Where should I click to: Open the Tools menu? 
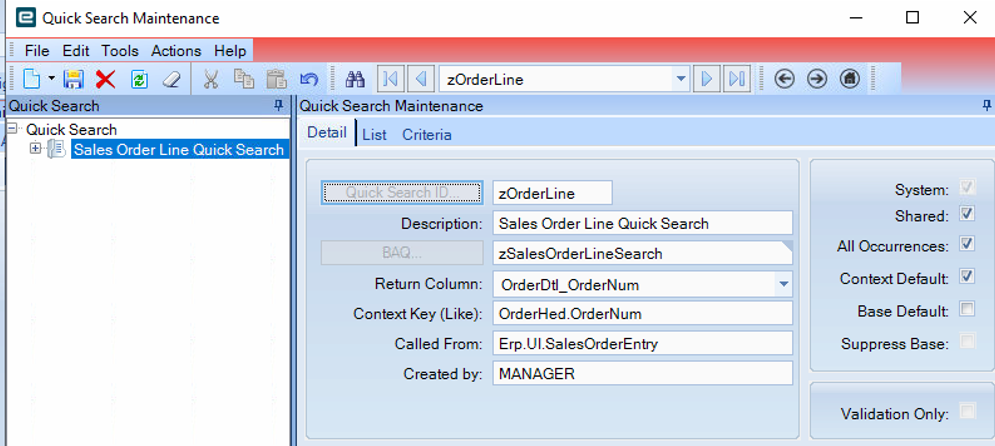click(x=120, y=51)
